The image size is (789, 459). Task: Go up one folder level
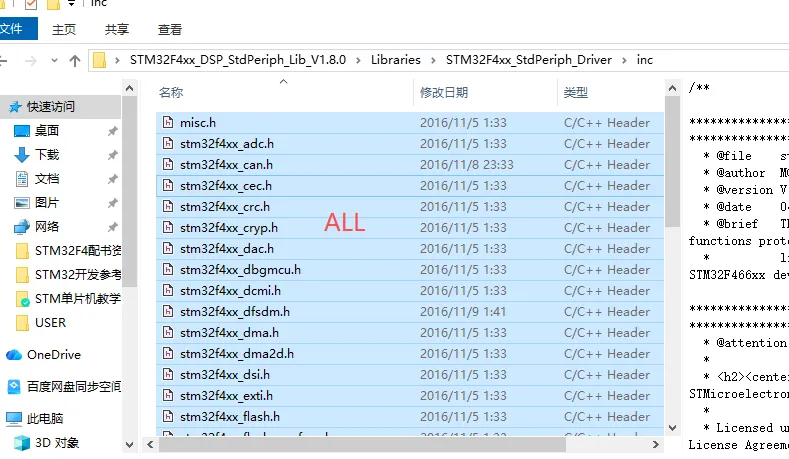(x=75, y=61)
